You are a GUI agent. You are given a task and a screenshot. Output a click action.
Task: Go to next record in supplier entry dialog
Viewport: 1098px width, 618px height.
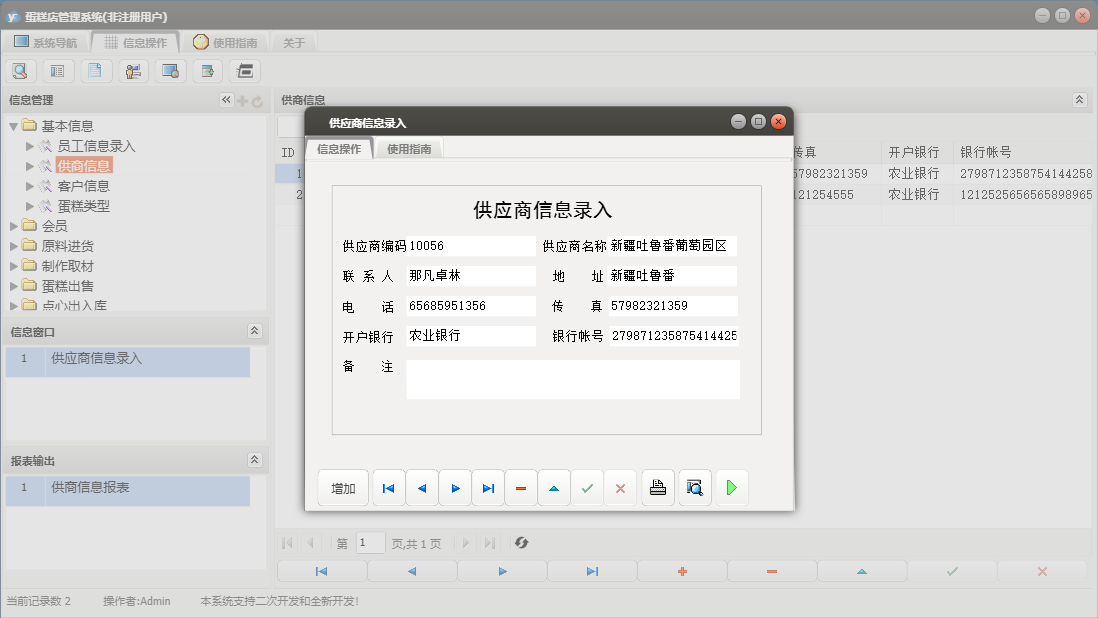[x=455, y=488]
